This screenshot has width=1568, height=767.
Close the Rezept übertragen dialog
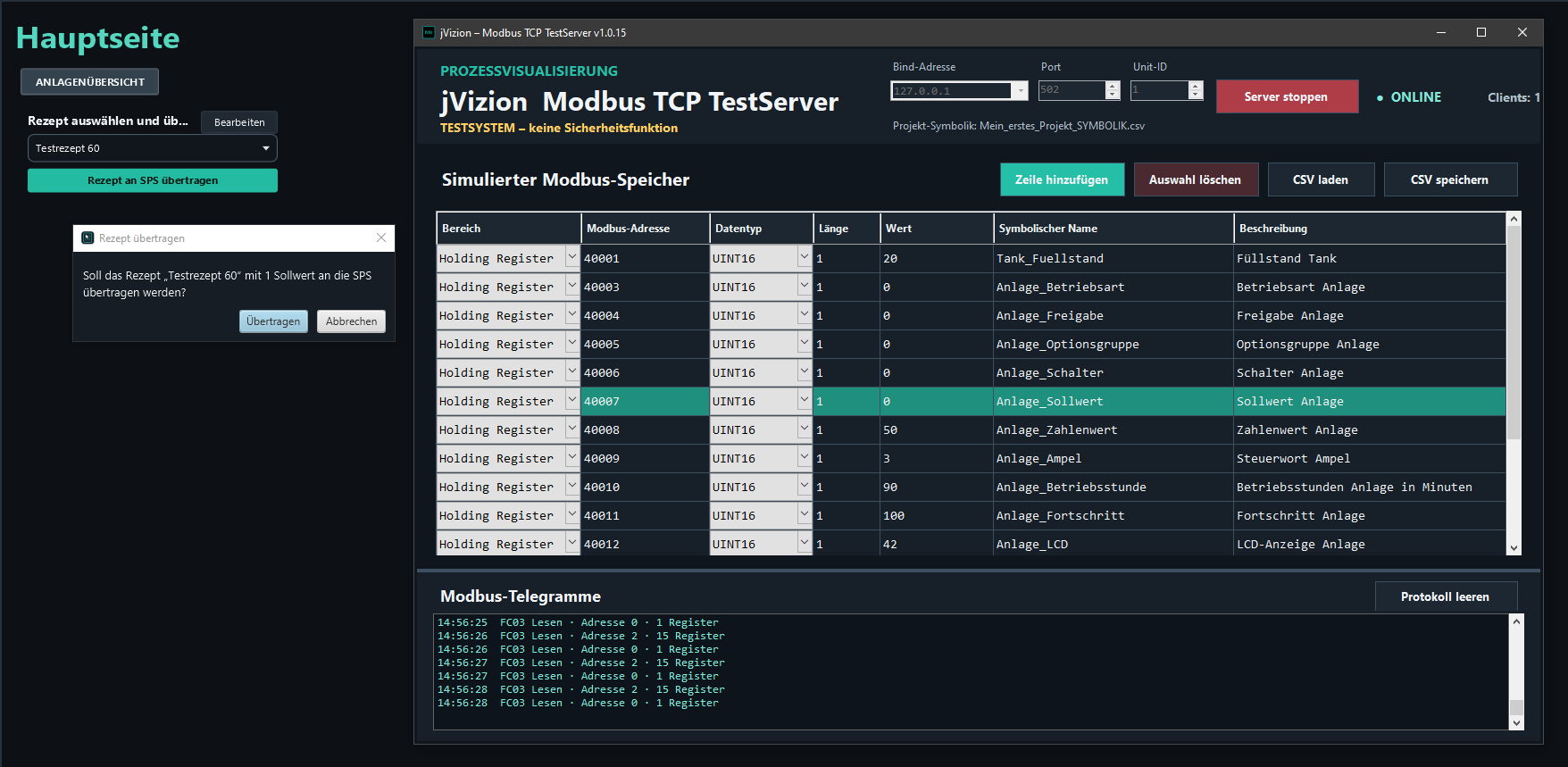[381, 238]
